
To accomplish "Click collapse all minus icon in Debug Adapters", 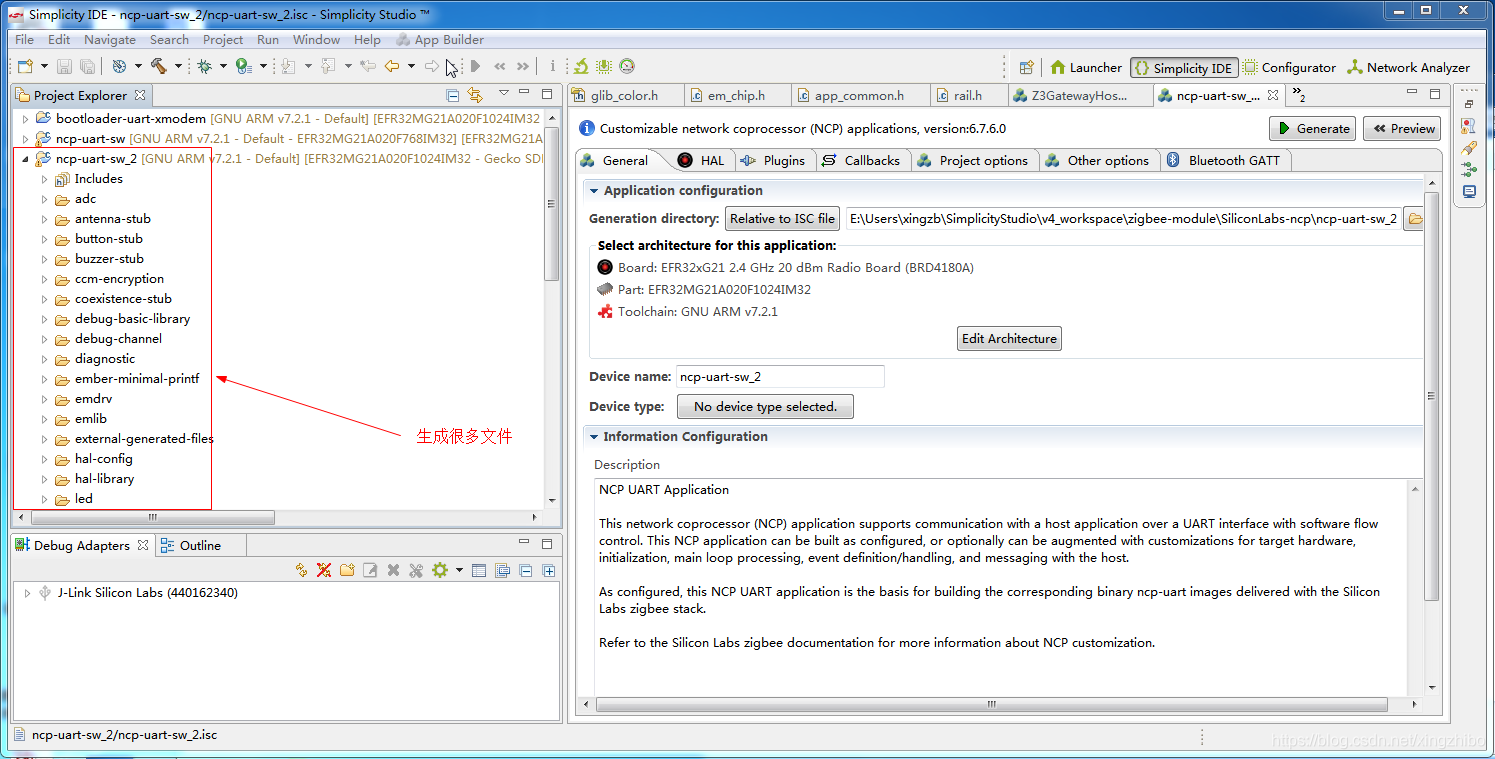I will tap(525, 570).
